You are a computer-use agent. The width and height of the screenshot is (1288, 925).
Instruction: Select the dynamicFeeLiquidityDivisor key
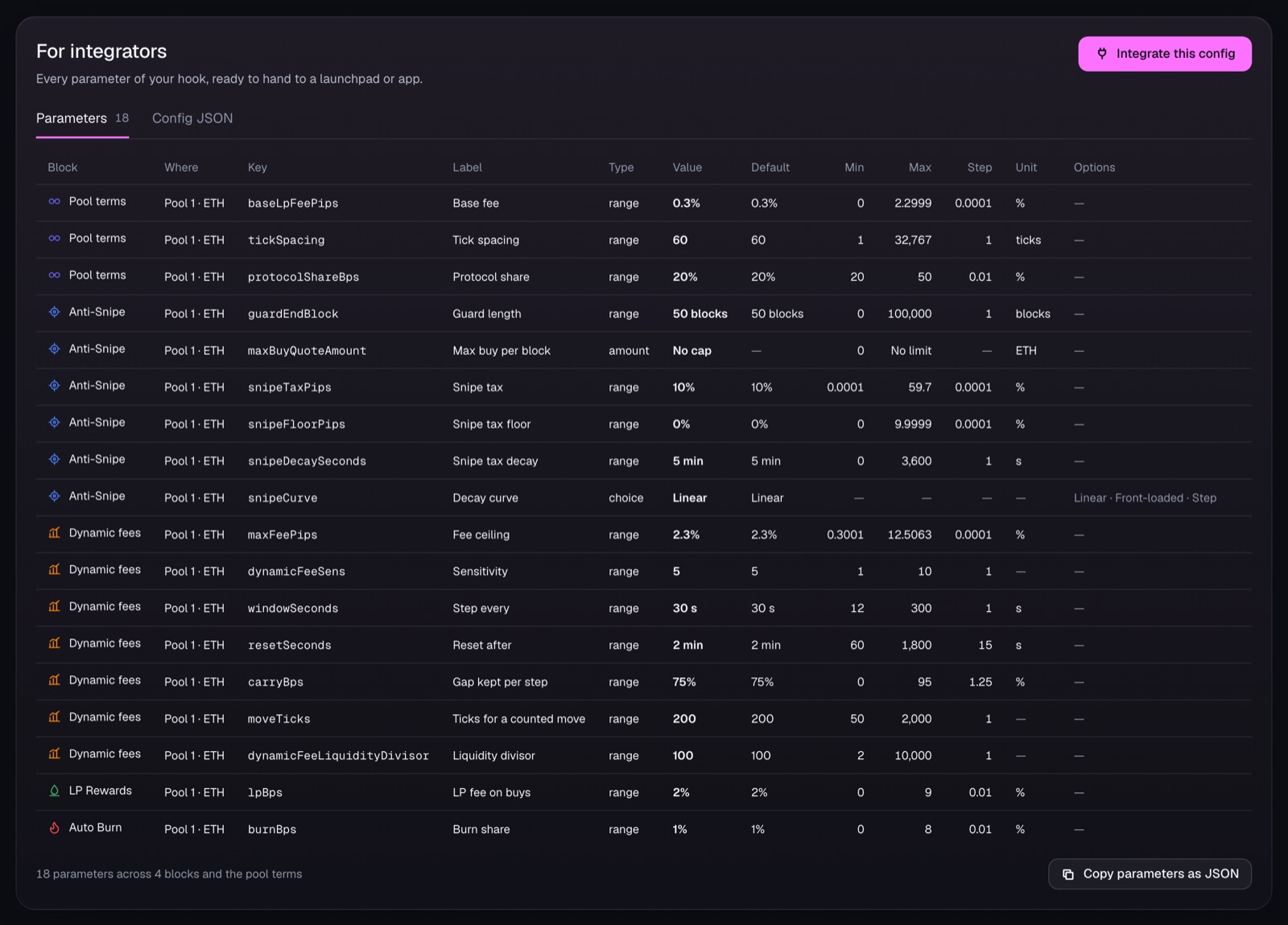(x=338, y=756)
